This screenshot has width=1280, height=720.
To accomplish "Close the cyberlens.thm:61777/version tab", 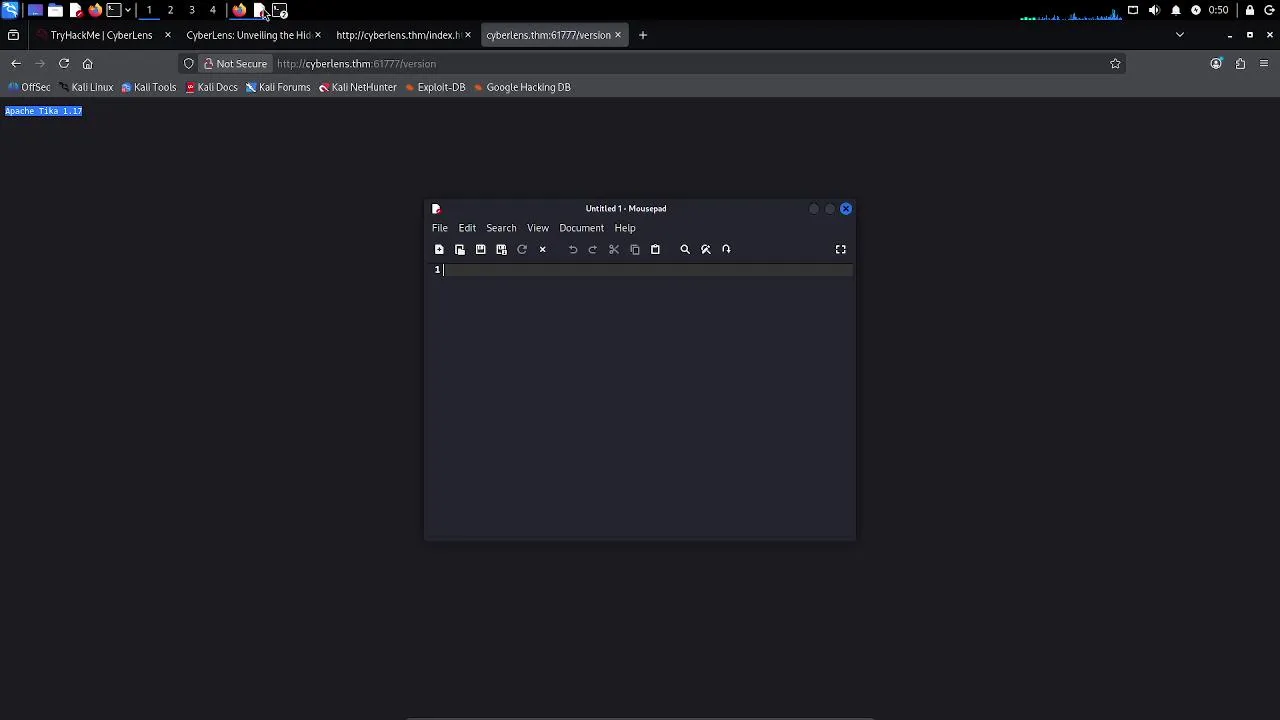I will pos(617,35).
